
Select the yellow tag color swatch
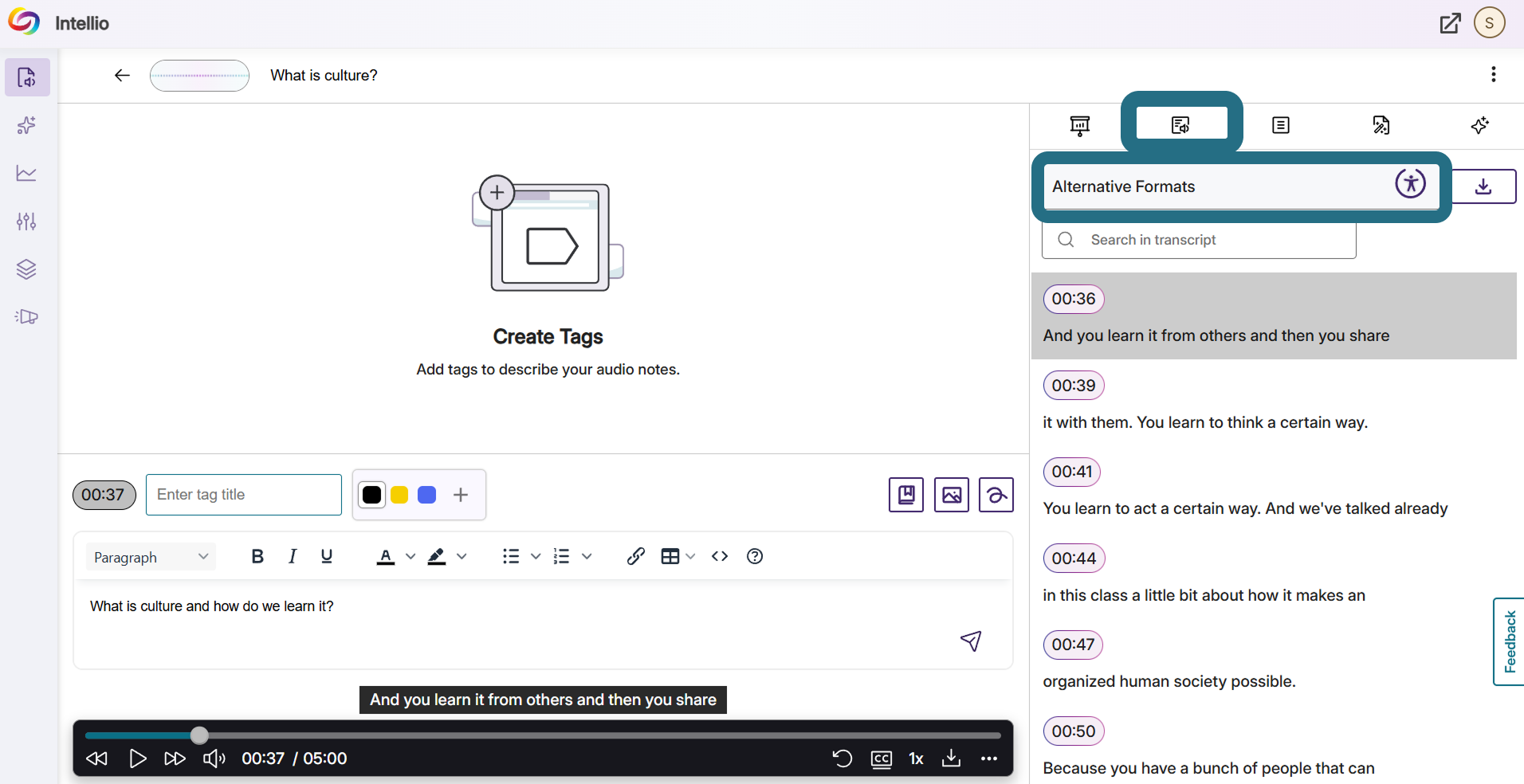tap(399, 495)
